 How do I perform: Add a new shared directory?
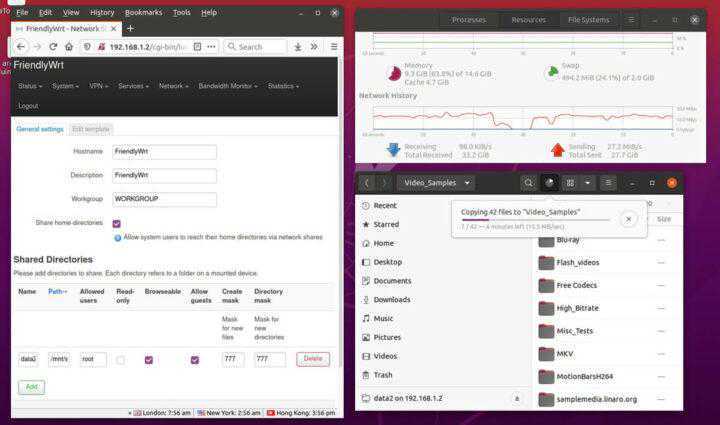pyautogui.click(x=30, y=386)
